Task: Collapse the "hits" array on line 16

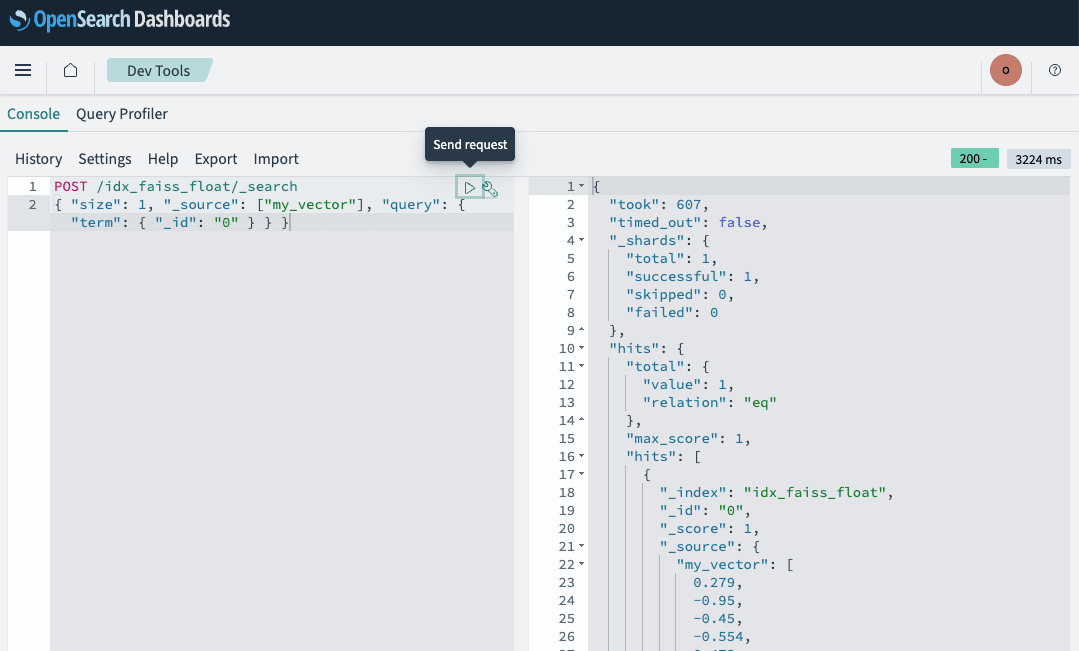Action: [581, 456]
